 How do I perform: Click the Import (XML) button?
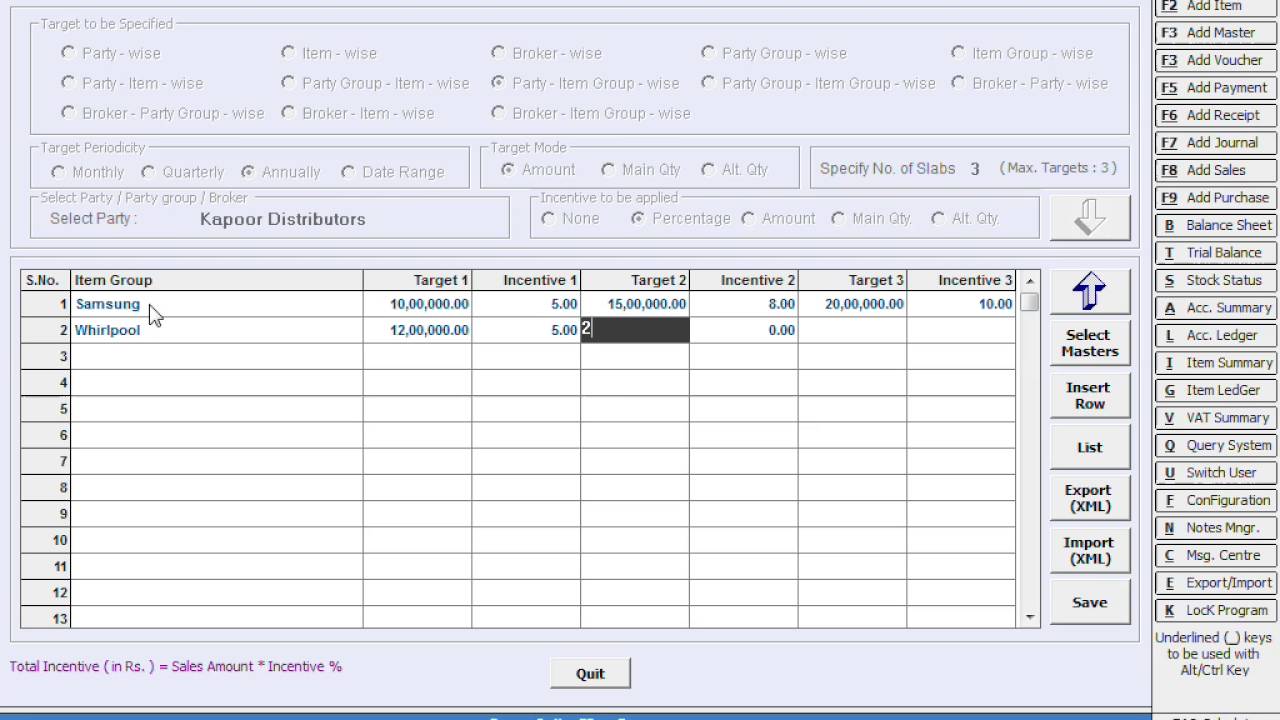tap(1089, 550)
